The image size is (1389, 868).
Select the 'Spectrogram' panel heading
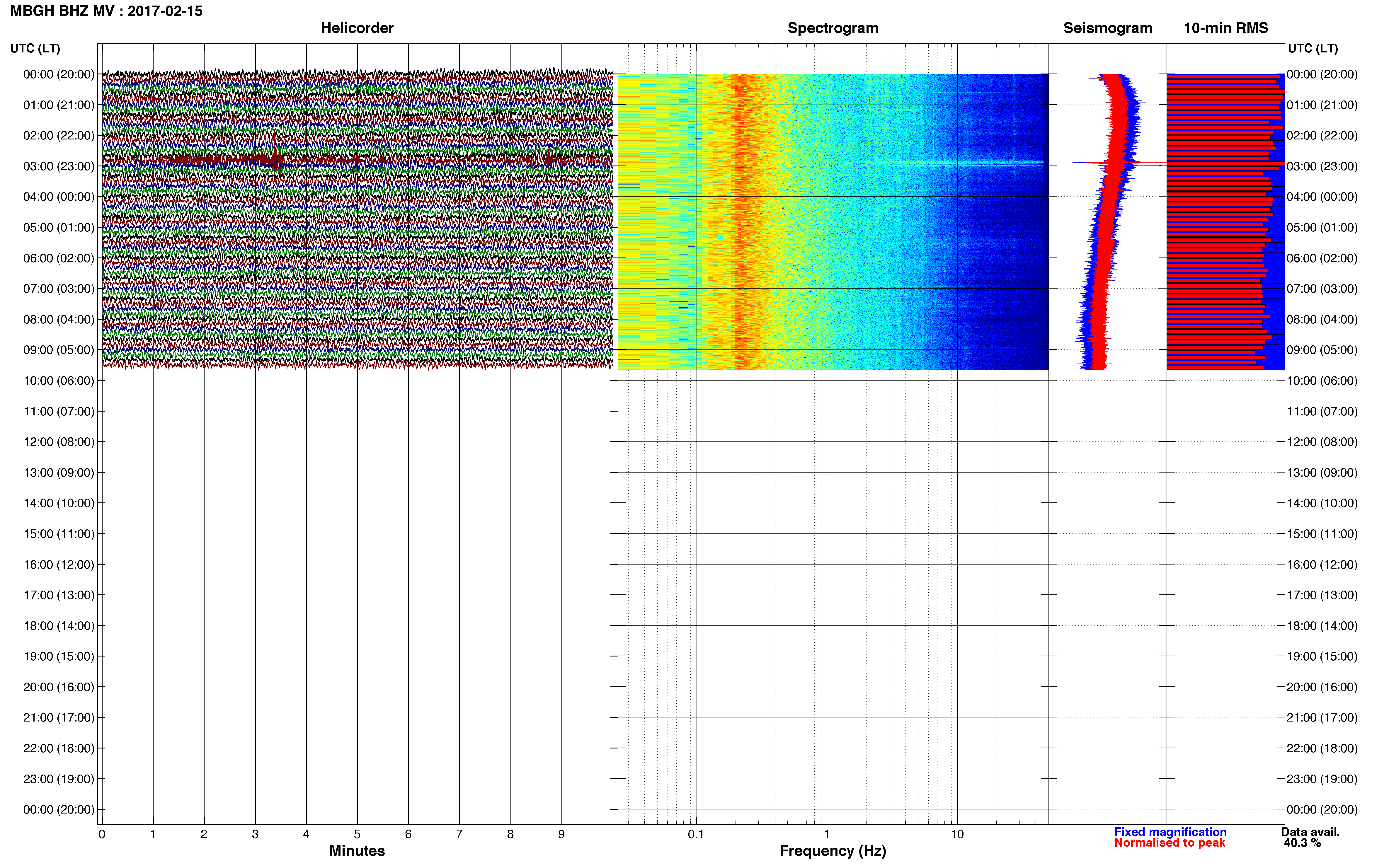click(x=833, y=28)
